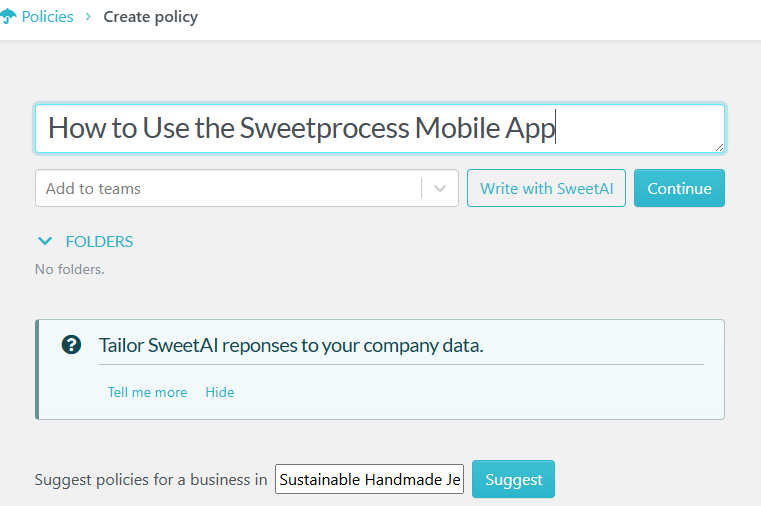Screen dimensions: 761x506
Task: Click the business type input field
Action: click(369, 479)
